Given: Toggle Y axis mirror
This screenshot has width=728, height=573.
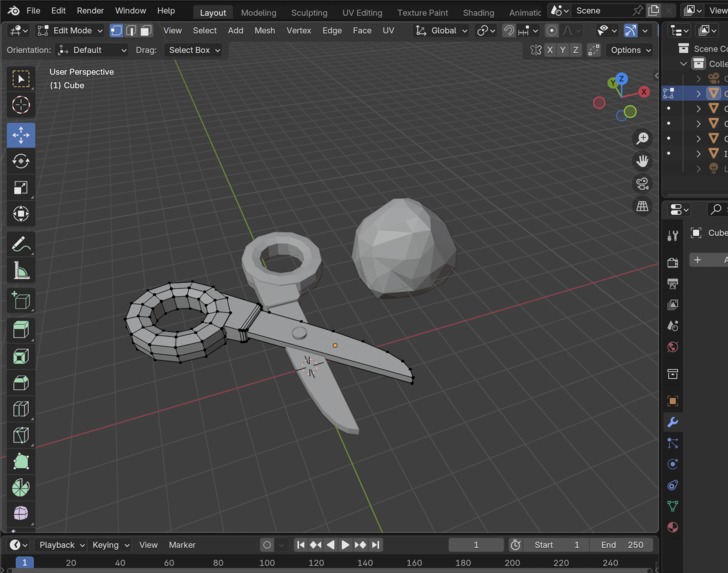Looking at the screenshot, I should tap(563, 50).
